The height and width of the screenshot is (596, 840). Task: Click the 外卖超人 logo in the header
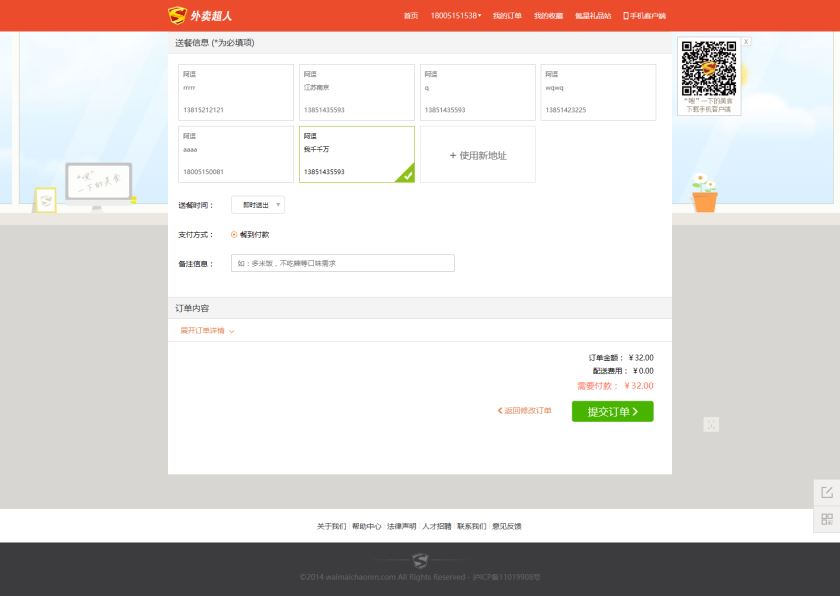click(200, 16)
